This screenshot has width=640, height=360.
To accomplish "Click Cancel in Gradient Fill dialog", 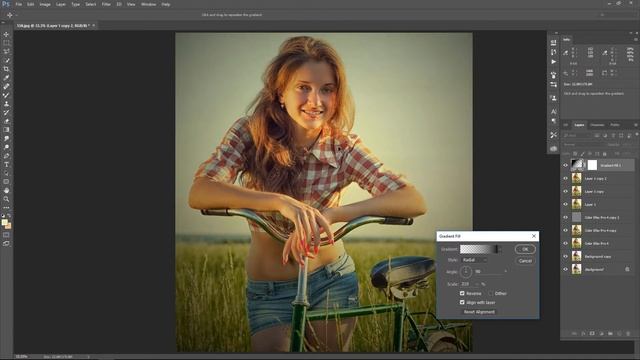I will pos(525,261).
